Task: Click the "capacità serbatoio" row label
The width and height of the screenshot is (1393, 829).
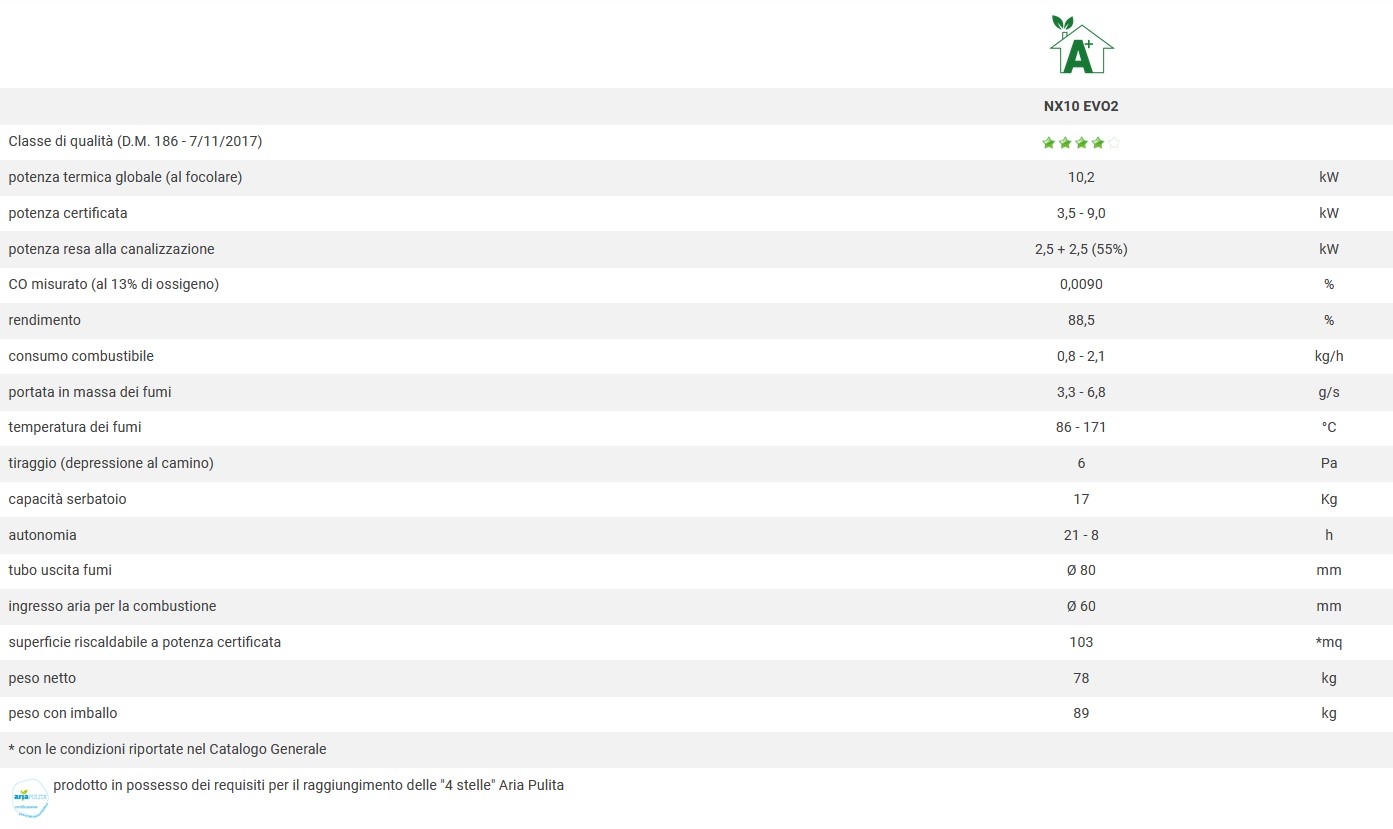Action: pyautogui.click(x=67, y=499)
